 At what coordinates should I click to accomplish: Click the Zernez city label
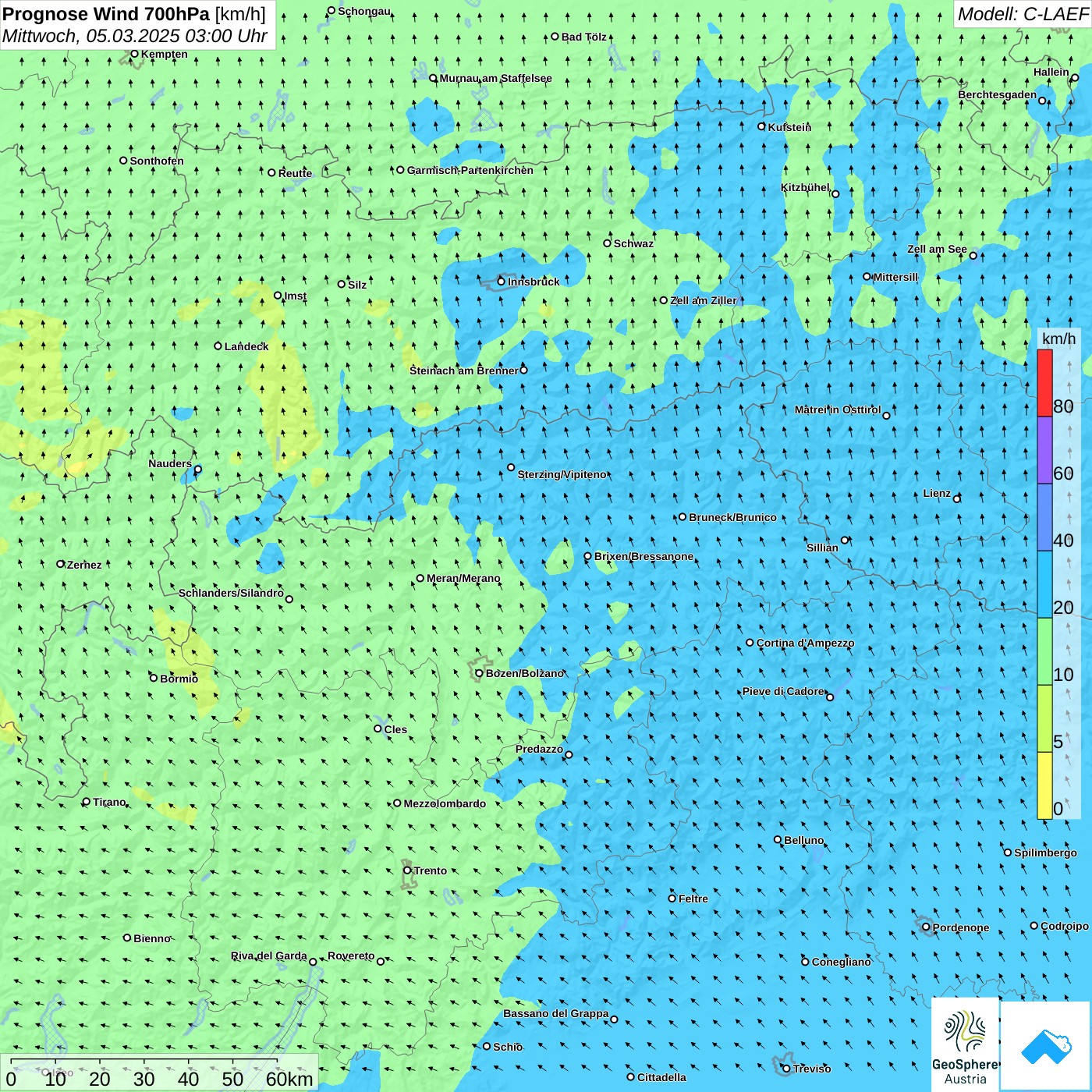[x=84, y=565]
